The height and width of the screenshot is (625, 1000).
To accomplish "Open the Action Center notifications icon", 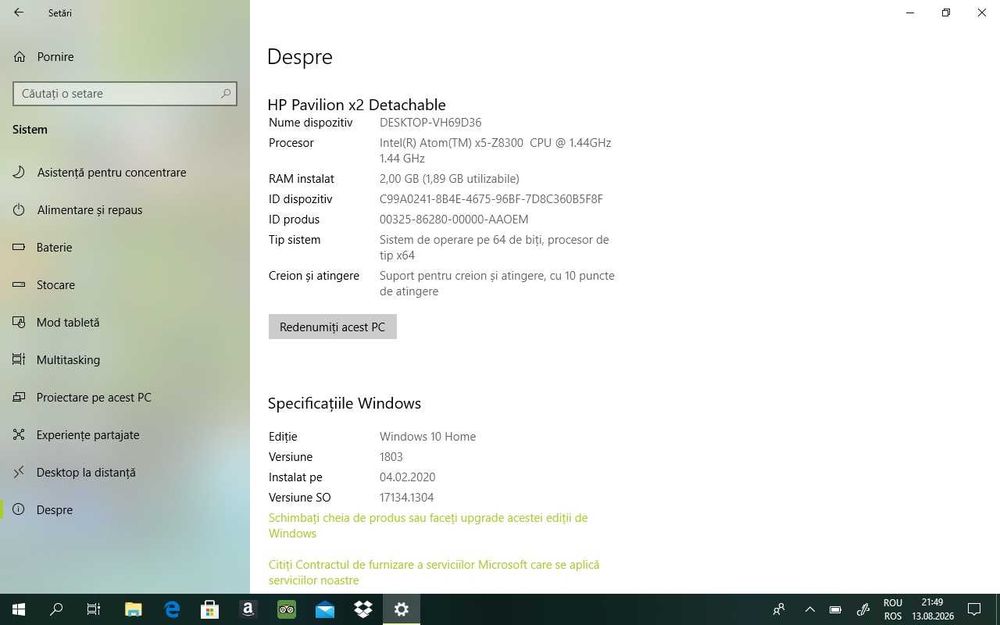I will click(974, 610).
